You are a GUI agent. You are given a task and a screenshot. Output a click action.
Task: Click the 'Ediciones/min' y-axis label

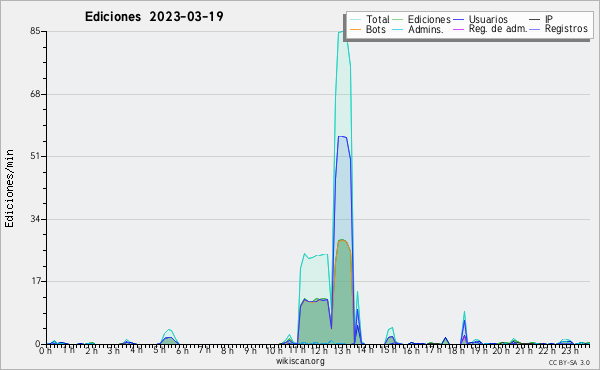click(9, 188)
